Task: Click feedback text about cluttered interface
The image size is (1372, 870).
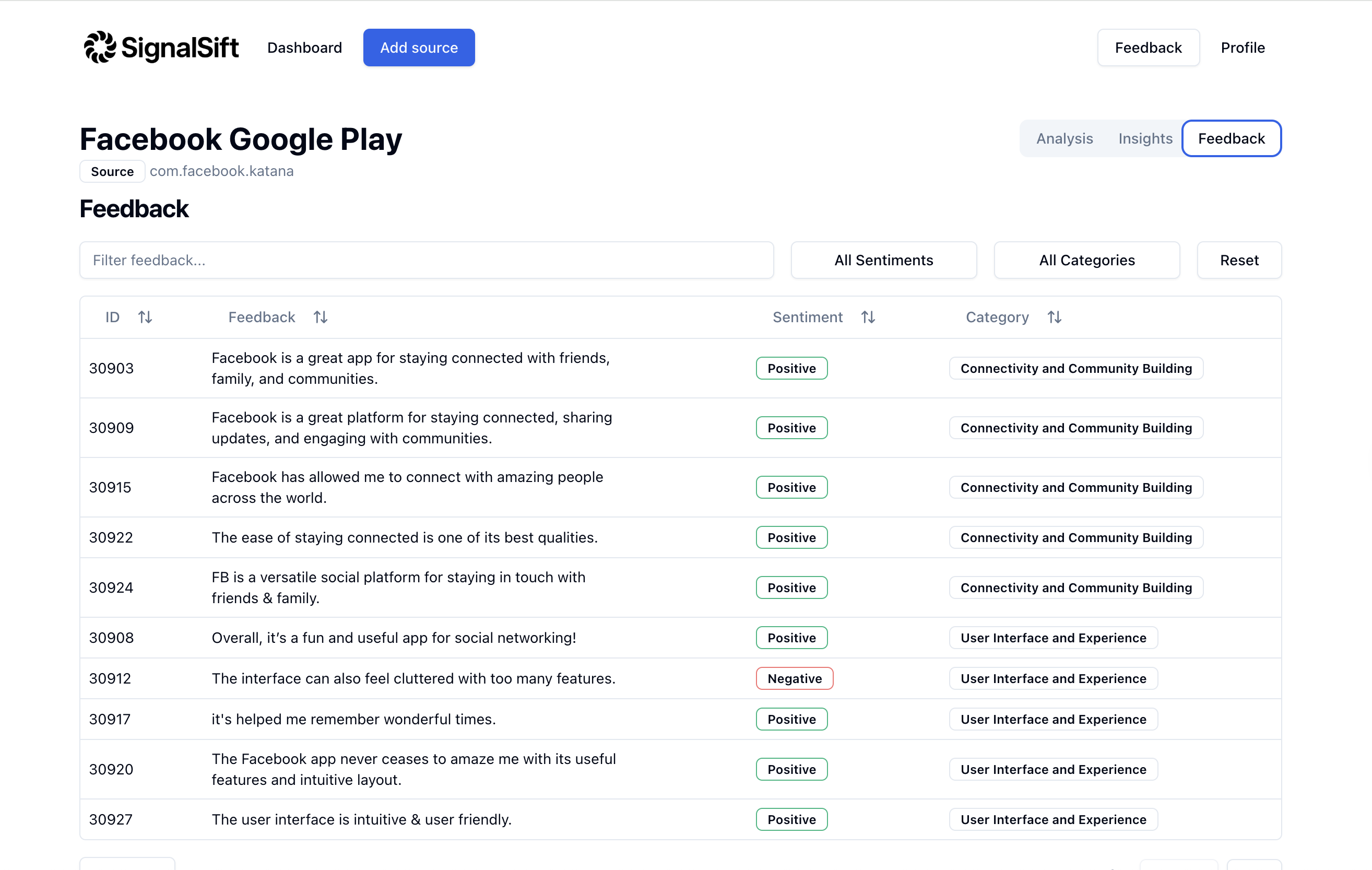Action: click(x=413, y=678)
